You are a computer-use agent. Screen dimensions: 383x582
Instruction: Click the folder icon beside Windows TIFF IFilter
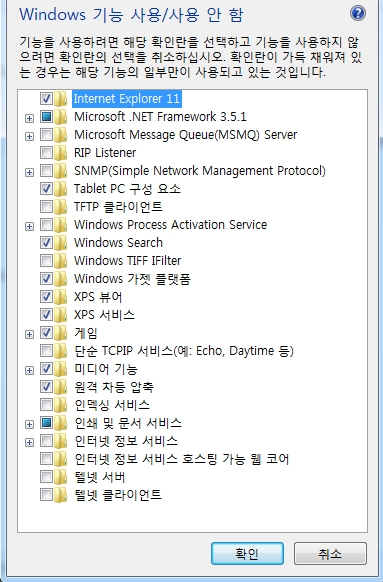[60, 261]
